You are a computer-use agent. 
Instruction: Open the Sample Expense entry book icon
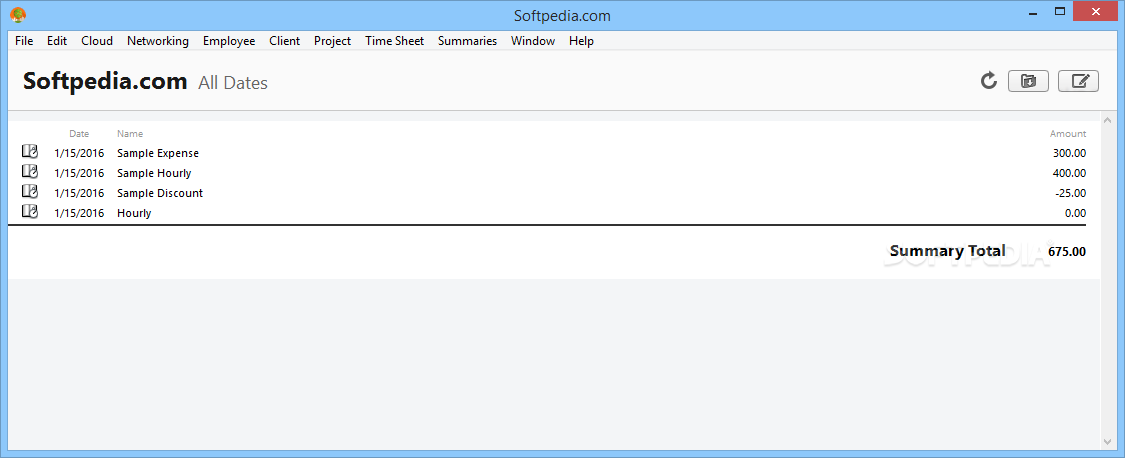point(29,152)
